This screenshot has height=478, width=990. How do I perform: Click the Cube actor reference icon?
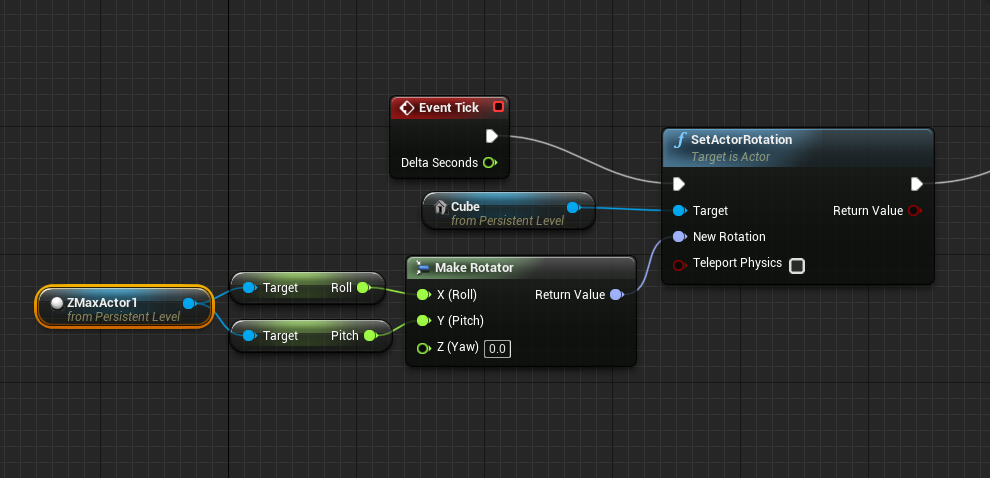pos(439,208)
